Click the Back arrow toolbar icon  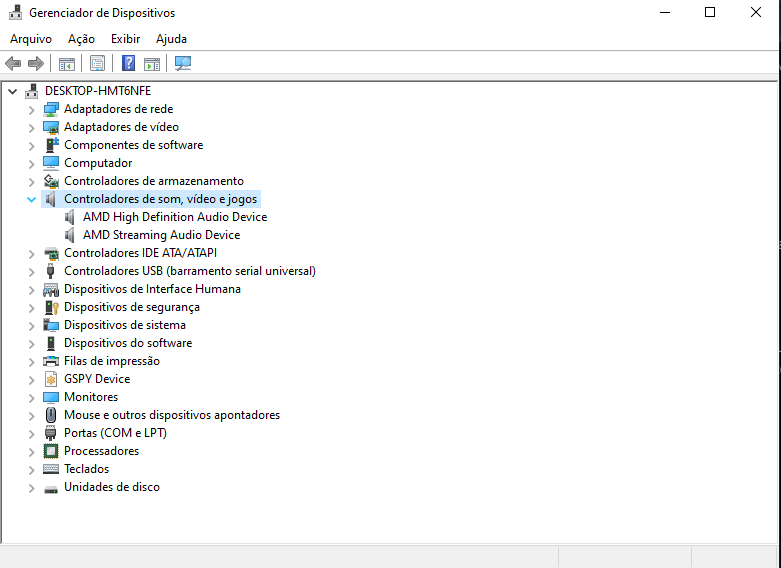[13, 63]
